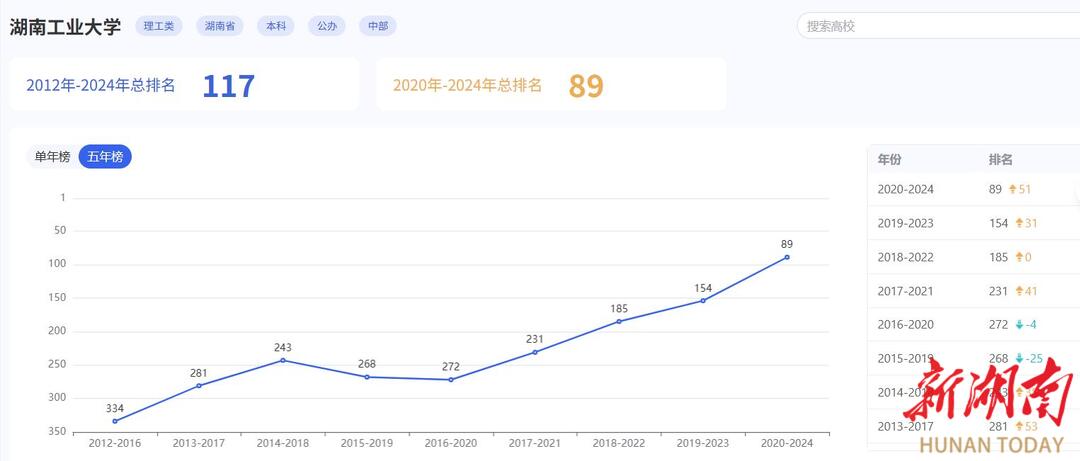Click the 湖南省 tag

220,26
